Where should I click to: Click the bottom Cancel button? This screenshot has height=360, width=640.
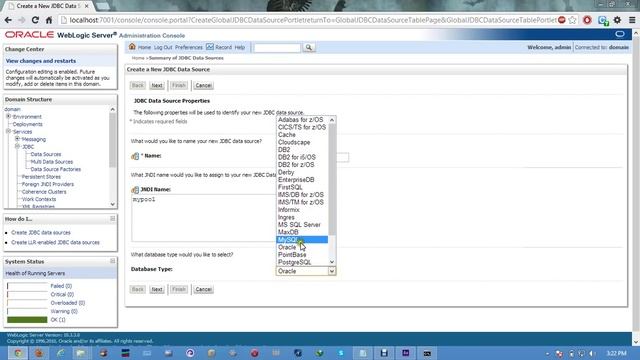[203, 289]
